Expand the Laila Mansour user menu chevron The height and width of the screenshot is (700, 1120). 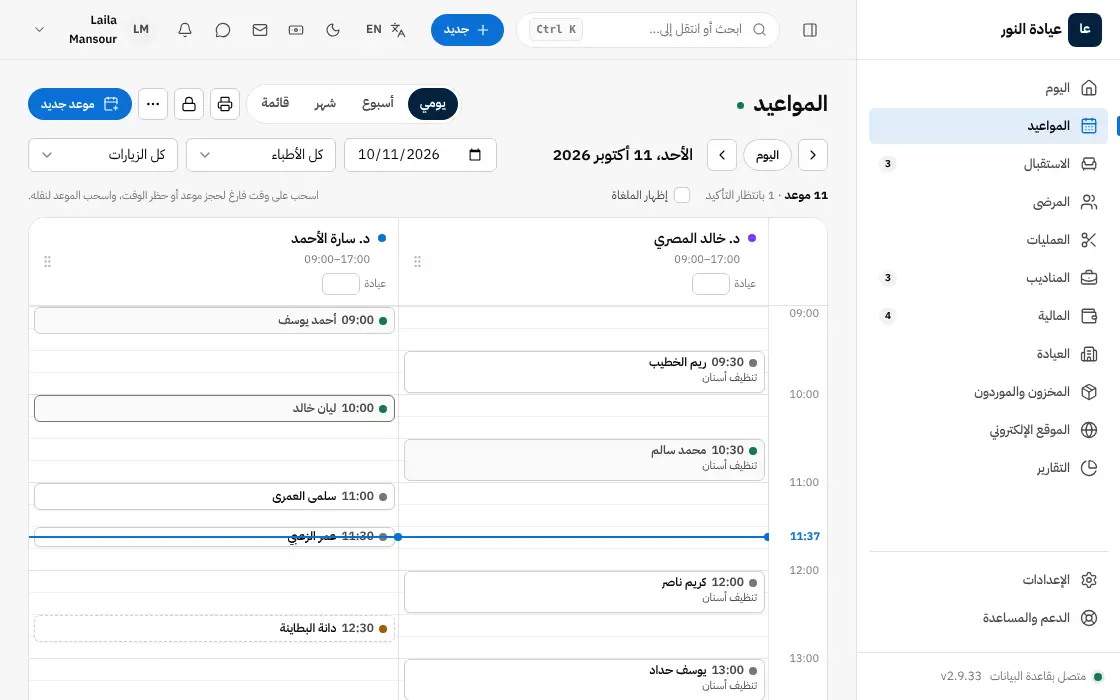(39, 30)
